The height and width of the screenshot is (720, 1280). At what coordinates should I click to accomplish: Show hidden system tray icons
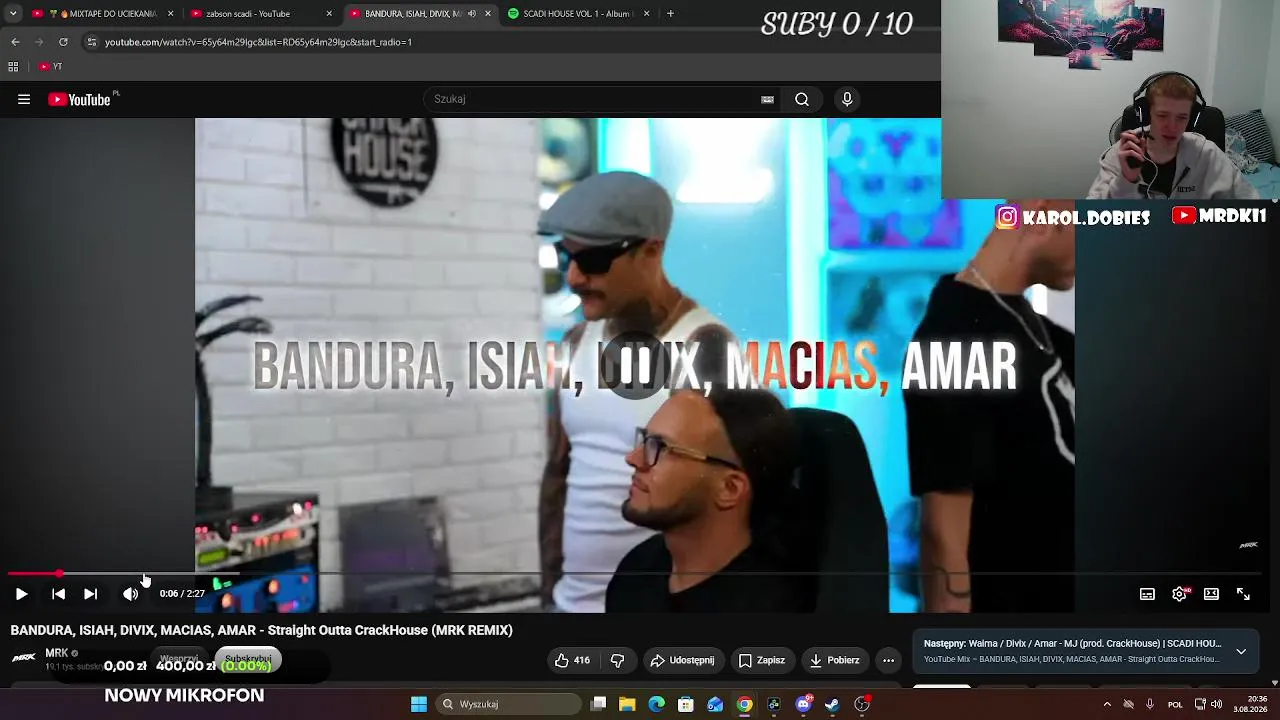[x=1107, y=704]
